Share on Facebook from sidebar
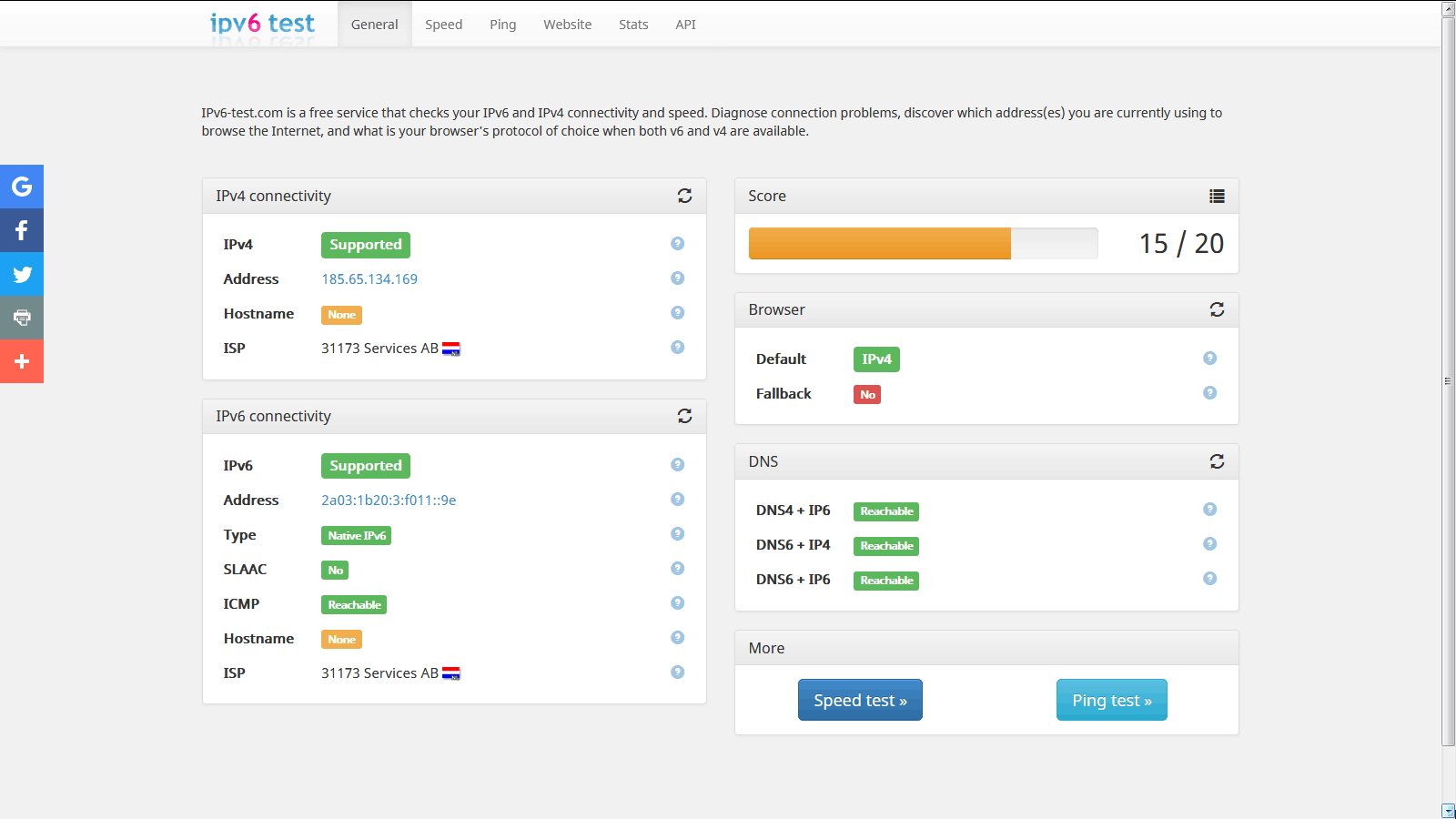The image size is (1456, 819). click(x=22, y=230)
